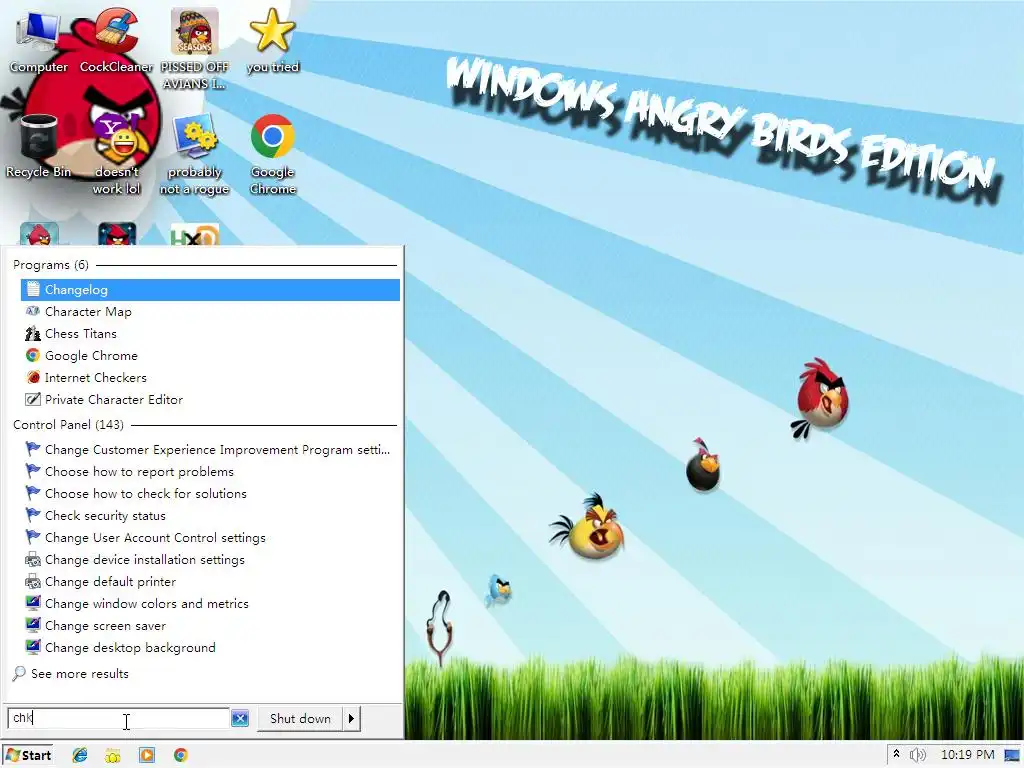The width and height of the screenshot is (1024, 768).
Task: Click the Chrome icon in Programs results
Action: 33,355
